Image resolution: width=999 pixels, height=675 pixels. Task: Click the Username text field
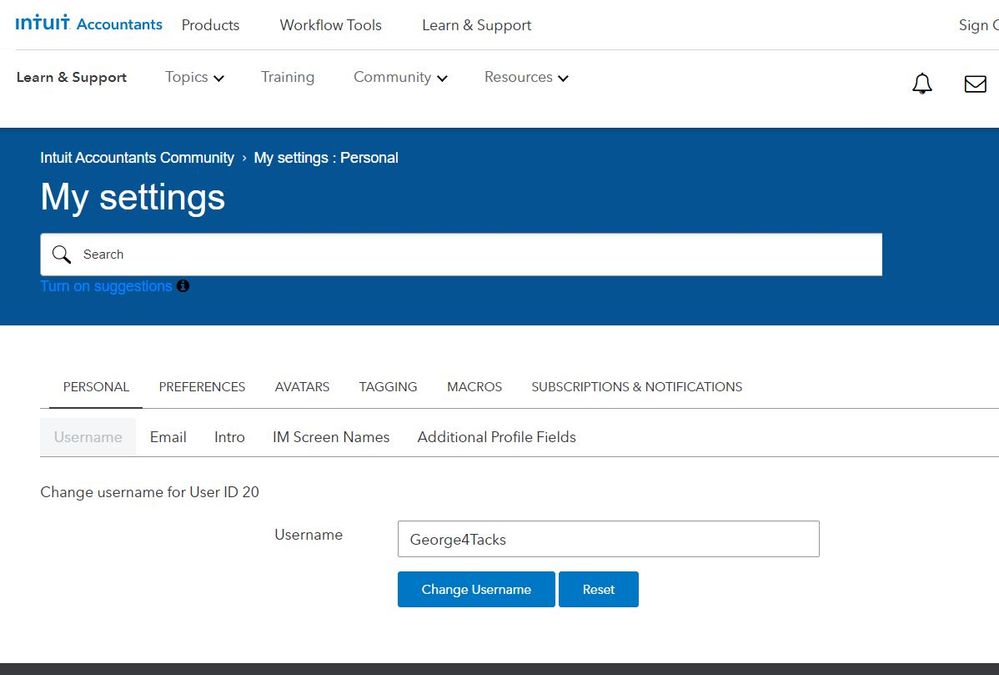tap(608, 539)
